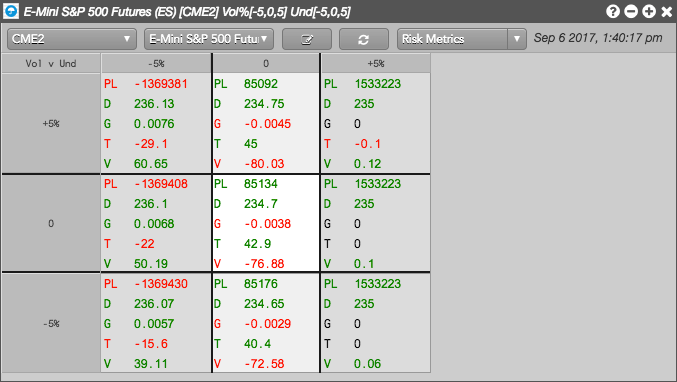
Task: Click vega value 39.11
Action: tap(150, 363)
